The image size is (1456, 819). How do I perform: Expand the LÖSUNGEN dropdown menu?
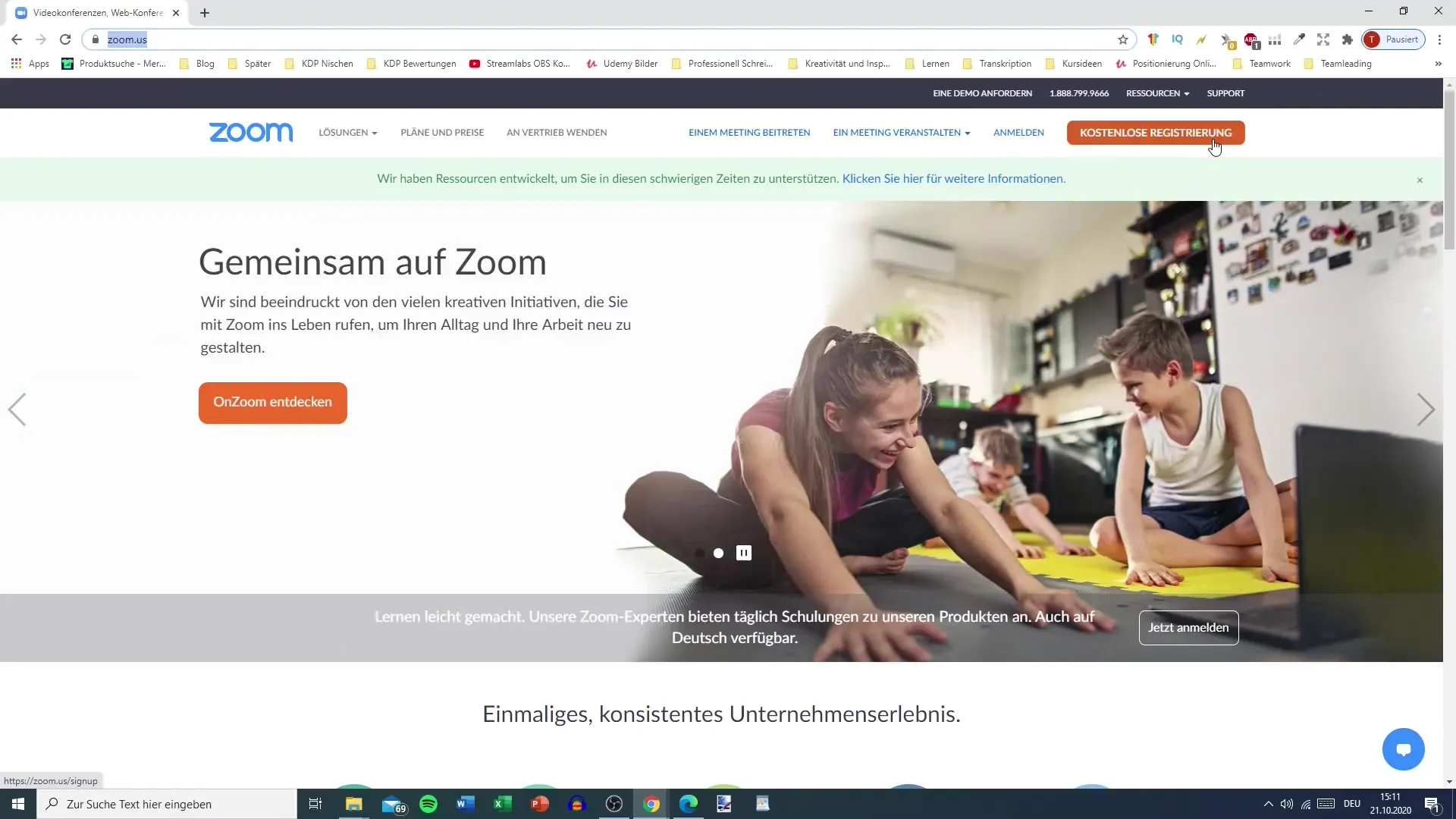[348, 132]
